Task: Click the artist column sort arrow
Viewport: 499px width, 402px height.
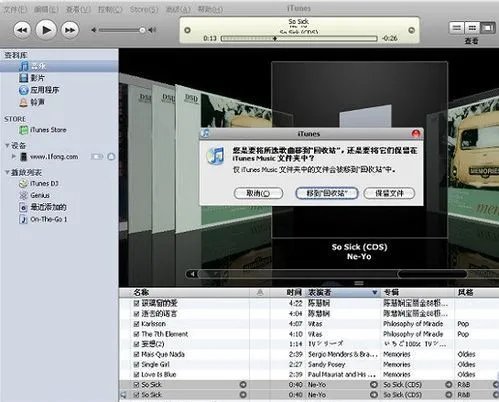Action: 374,292
